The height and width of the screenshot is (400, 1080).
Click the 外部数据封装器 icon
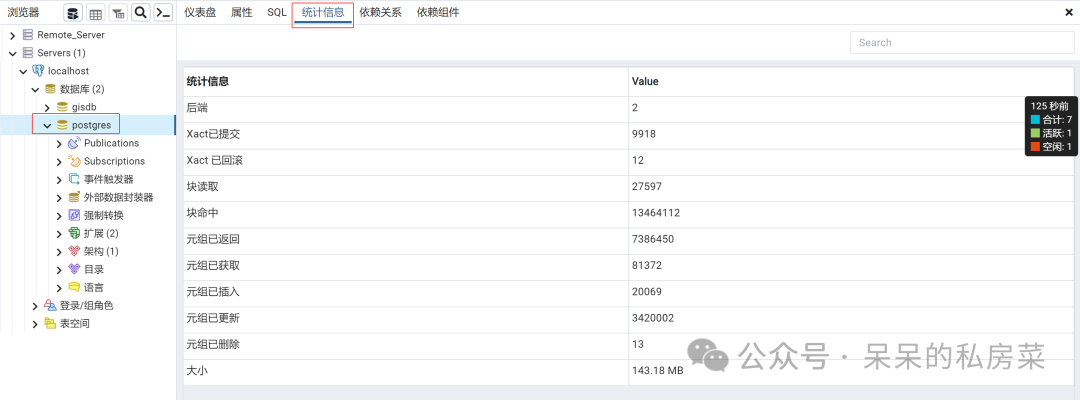[x=74, y=197]
